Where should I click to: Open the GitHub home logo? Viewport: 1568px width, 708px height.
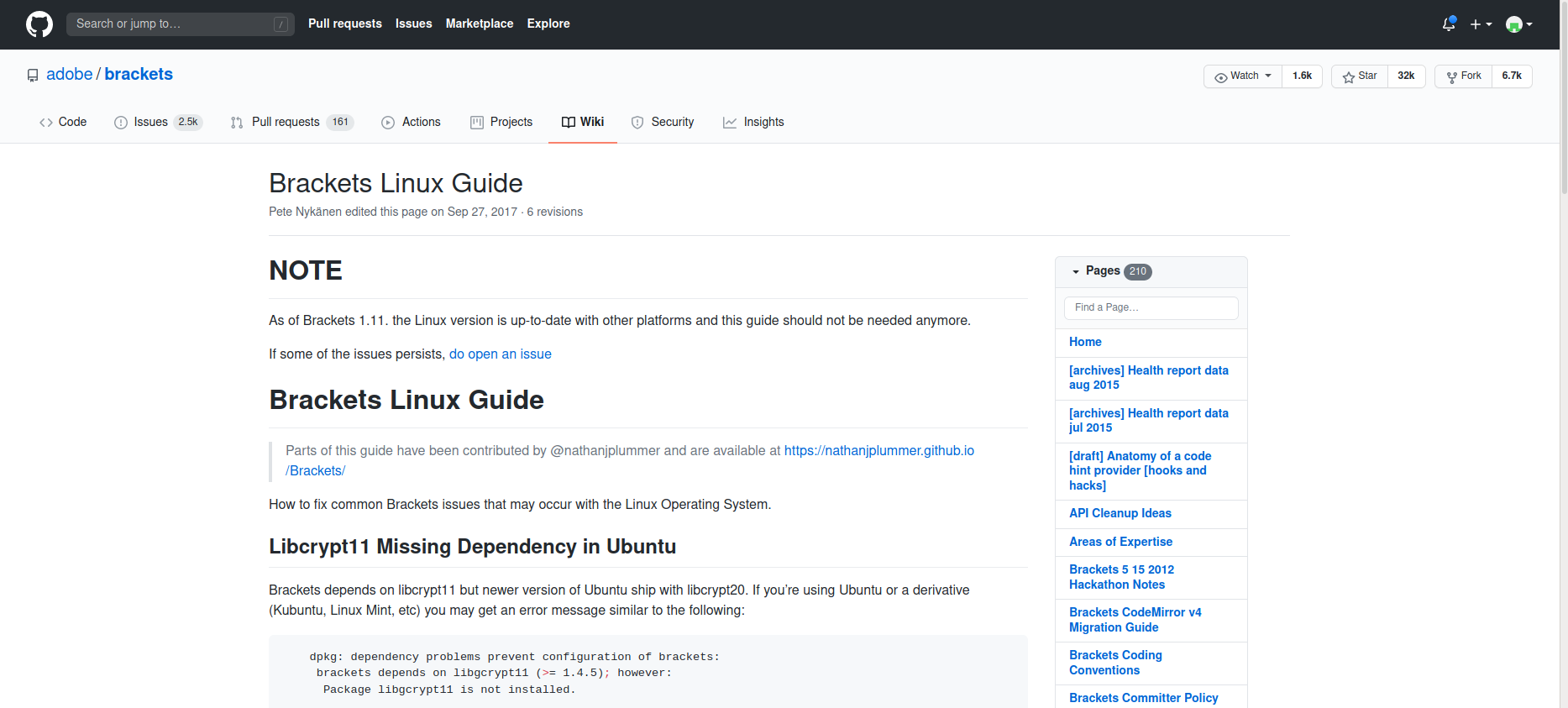click(x=39, y=24)
